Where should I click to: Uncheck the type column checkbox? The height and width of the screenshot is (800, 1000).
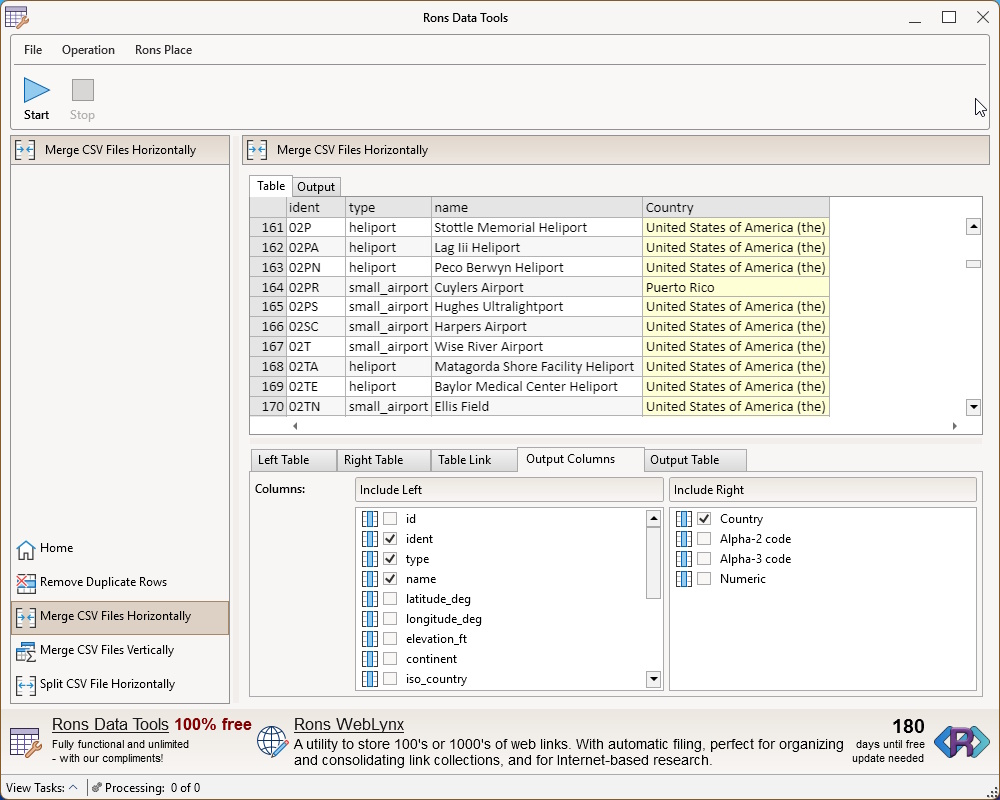(390, 559)
